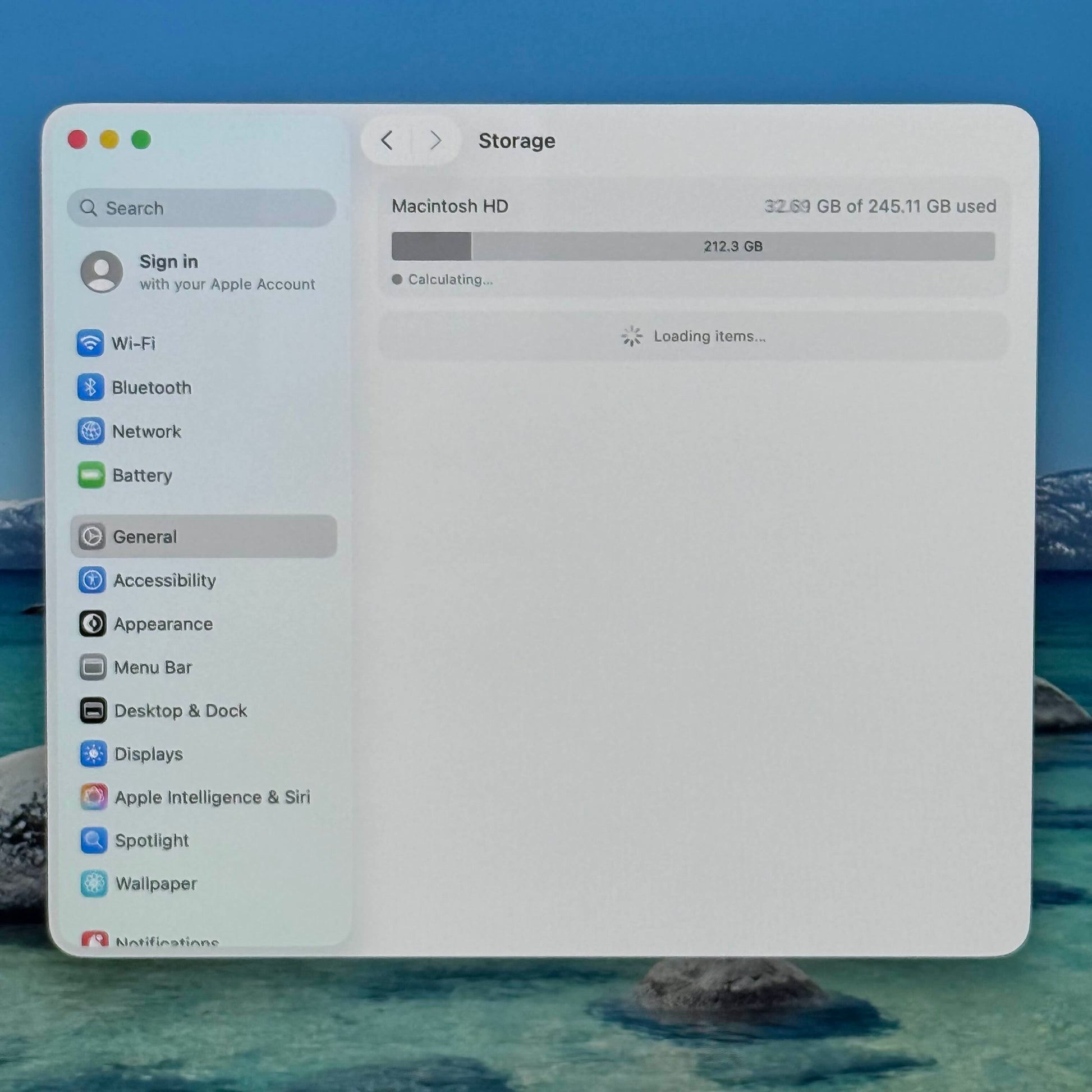The width and height of the screenshot is (1092, 1092).
Task: Open Notifications at sidebar bottom
Action: [166, 940]
